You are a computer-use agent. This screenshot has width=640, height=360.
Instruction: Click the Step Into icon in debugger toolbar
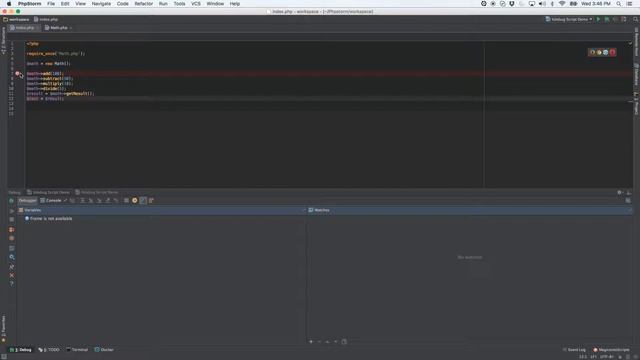91,200
